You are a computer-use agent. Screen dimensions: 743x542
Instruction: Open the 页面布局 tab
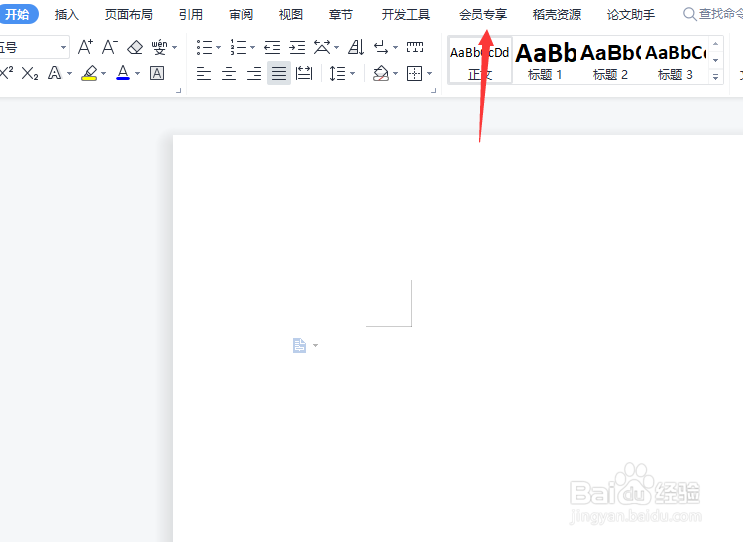[128, 15]
